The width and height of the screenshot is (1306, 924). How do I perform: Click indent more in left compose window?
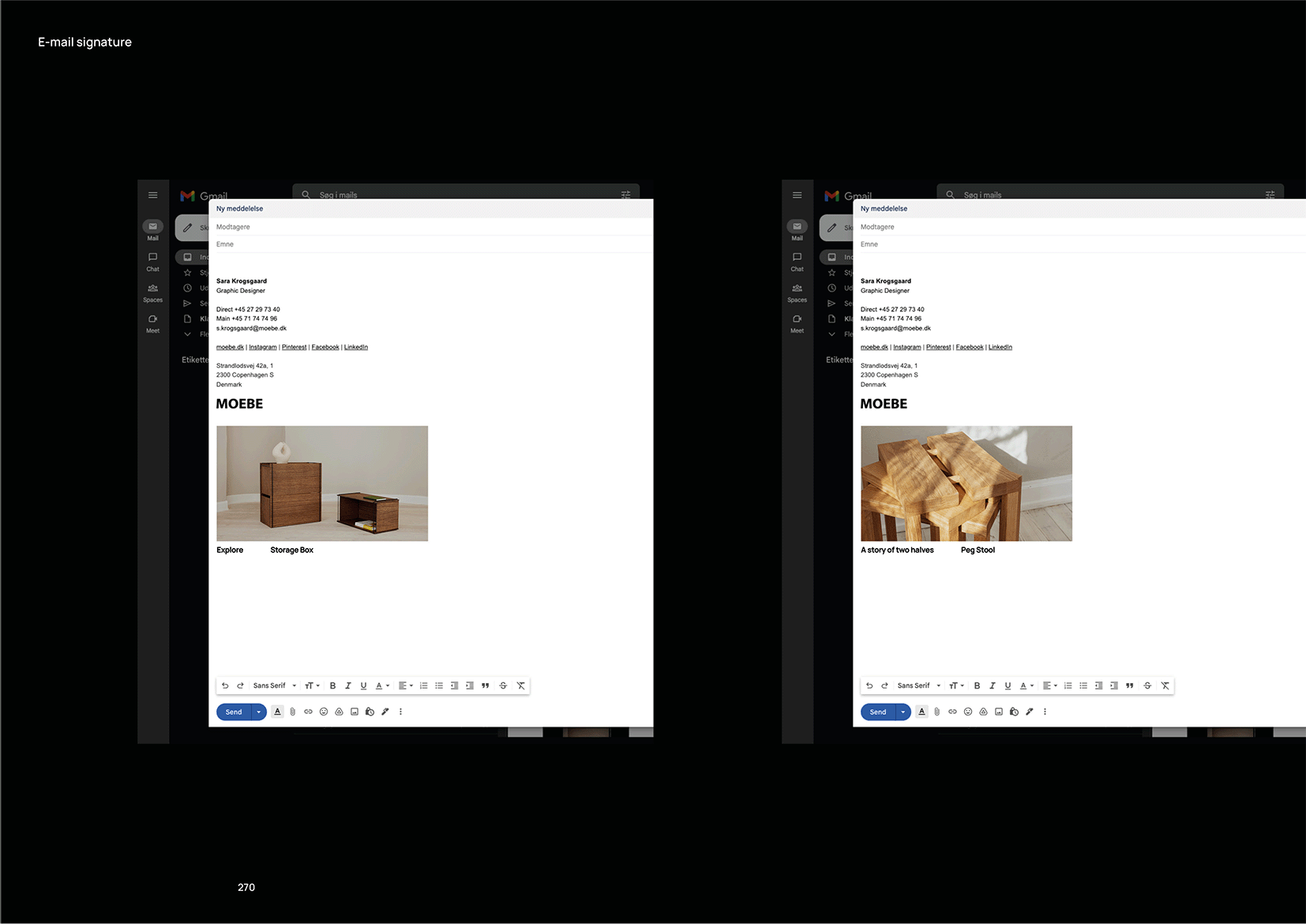[x=470, y=685]
